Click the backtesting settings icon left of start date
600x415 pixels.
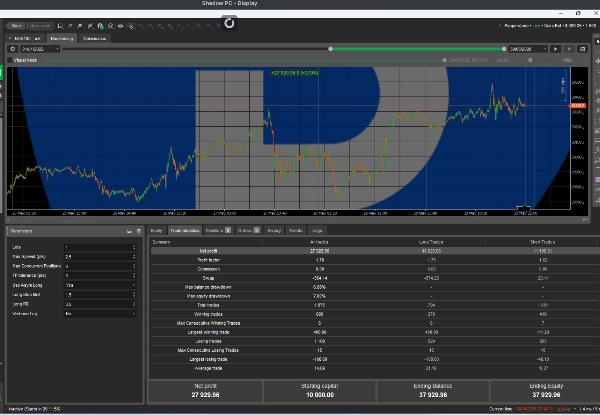click(13, 49)
